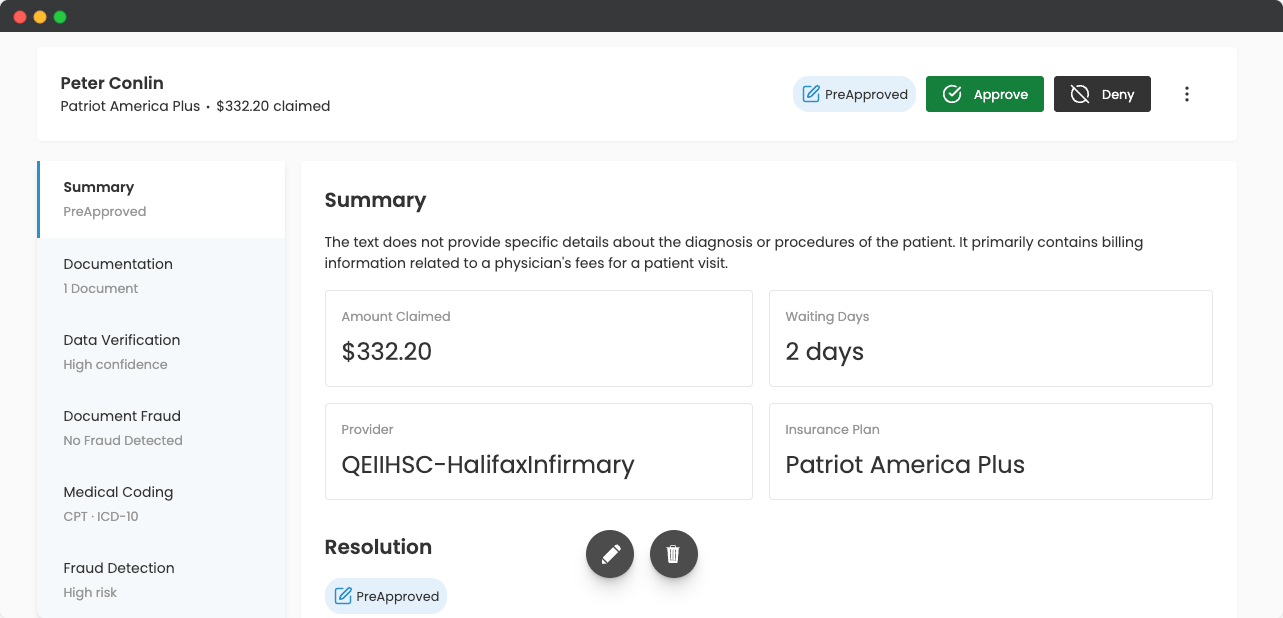Screen dimensions: 1283x618
Task: Click the Waiting Days card
Action: (990, 338)
